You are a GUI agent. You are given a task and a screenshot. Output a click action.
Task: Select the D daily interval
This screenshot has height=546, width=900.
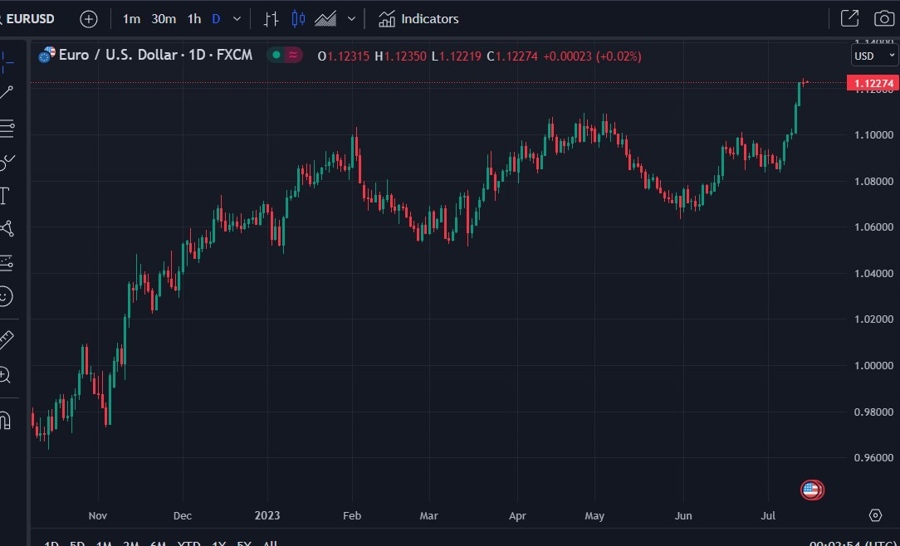216,19
